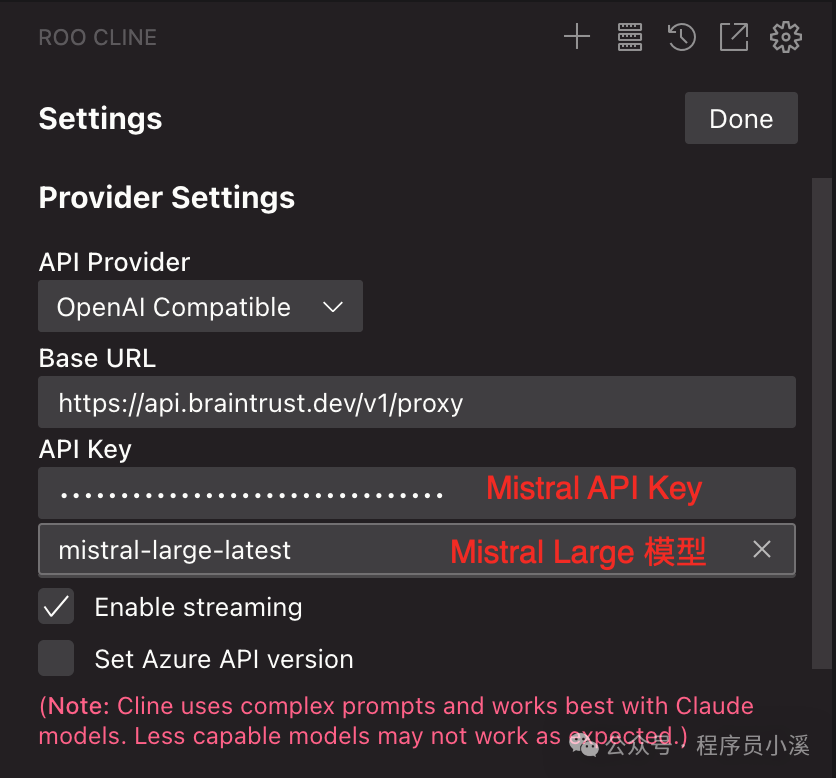Focus the Base URL input field
Image resolution: width=836 pixels, height=778 pixels.
click(x=417, y=403)
